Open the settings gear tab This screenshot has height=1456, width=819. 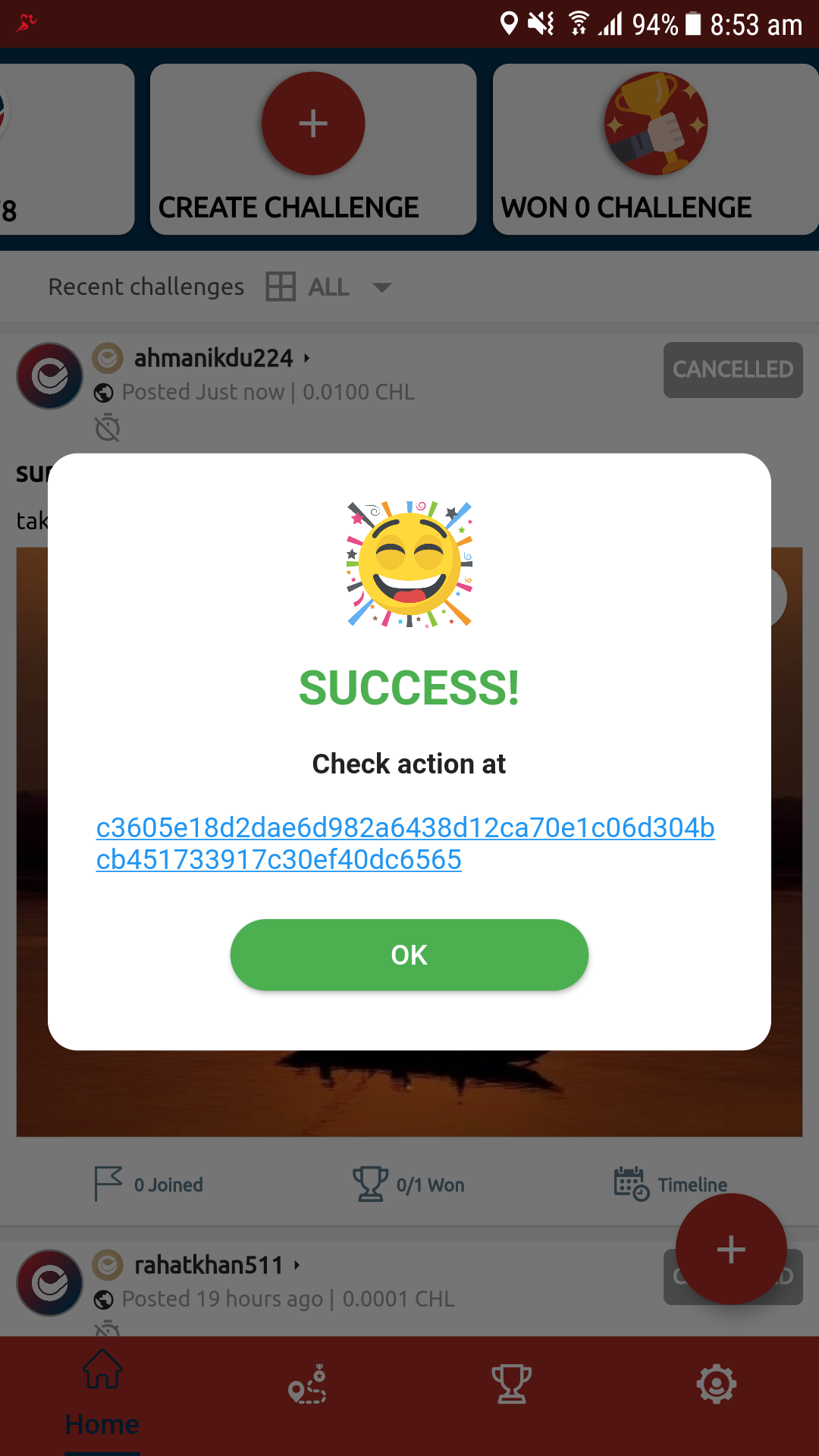coord(717,1384)
